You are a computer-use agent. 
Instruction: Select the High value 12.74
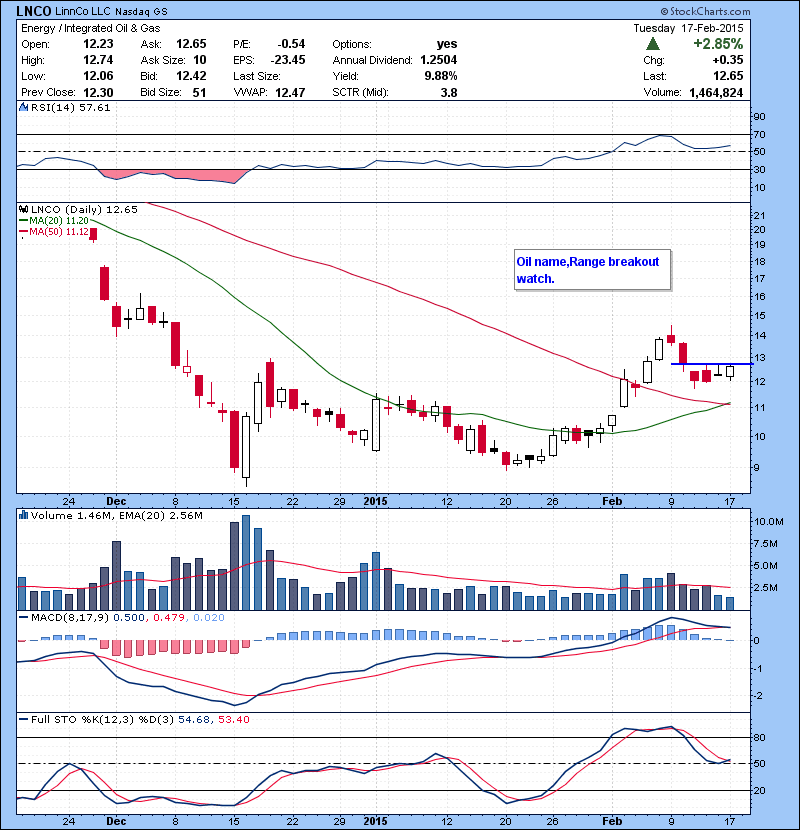point(98,60)
